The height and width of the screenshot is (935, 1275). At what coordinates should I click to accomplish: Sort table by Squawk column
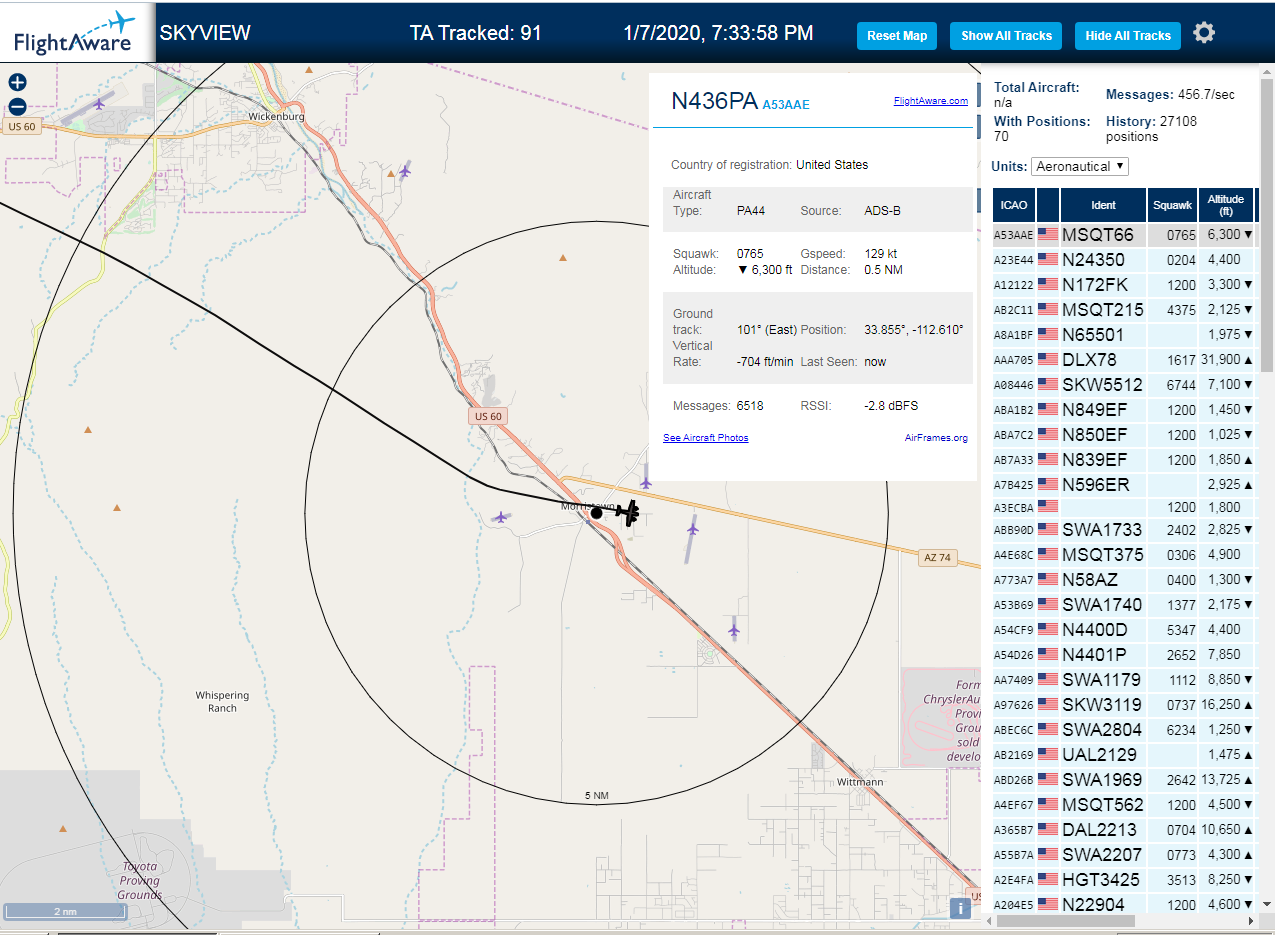click(x=1172, y=205)
